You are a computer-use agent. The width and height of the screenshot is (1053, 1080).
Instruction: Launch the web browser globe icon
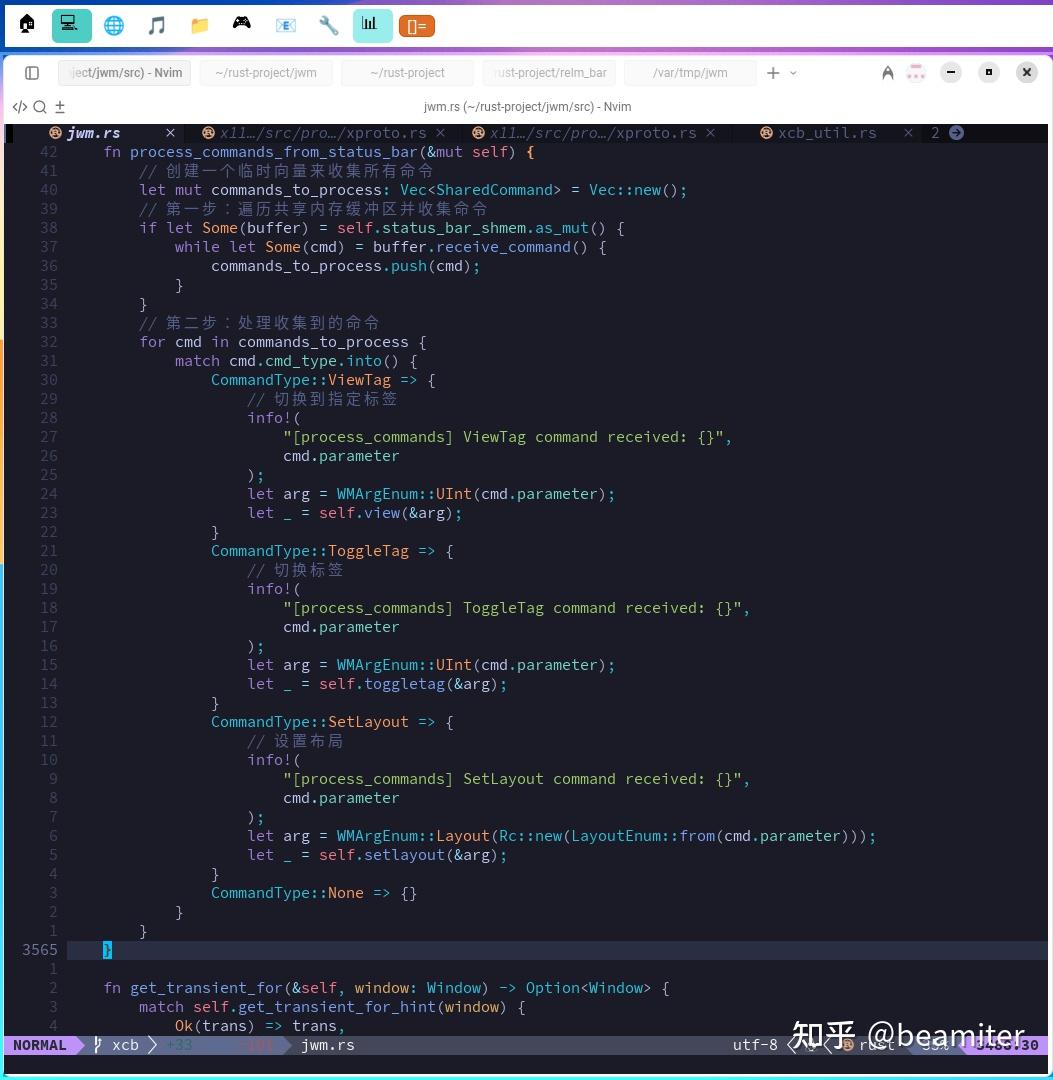[114, 25]
